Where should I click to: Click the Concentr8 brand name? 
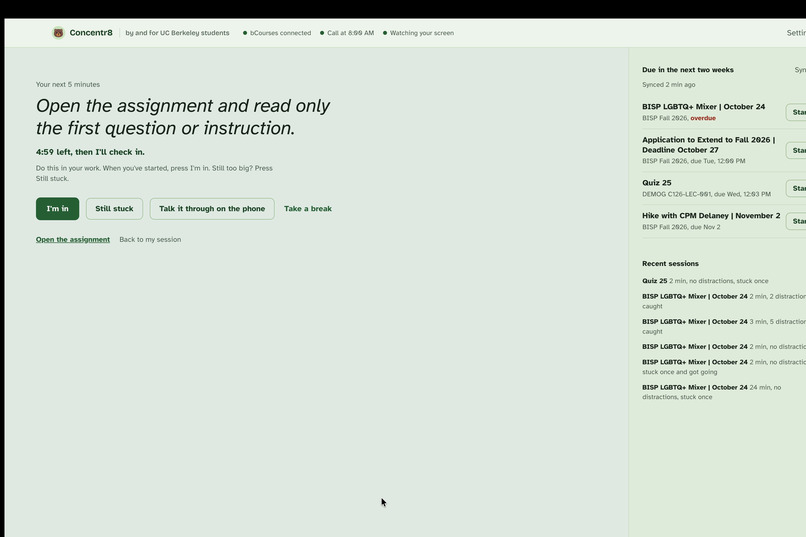91,33
